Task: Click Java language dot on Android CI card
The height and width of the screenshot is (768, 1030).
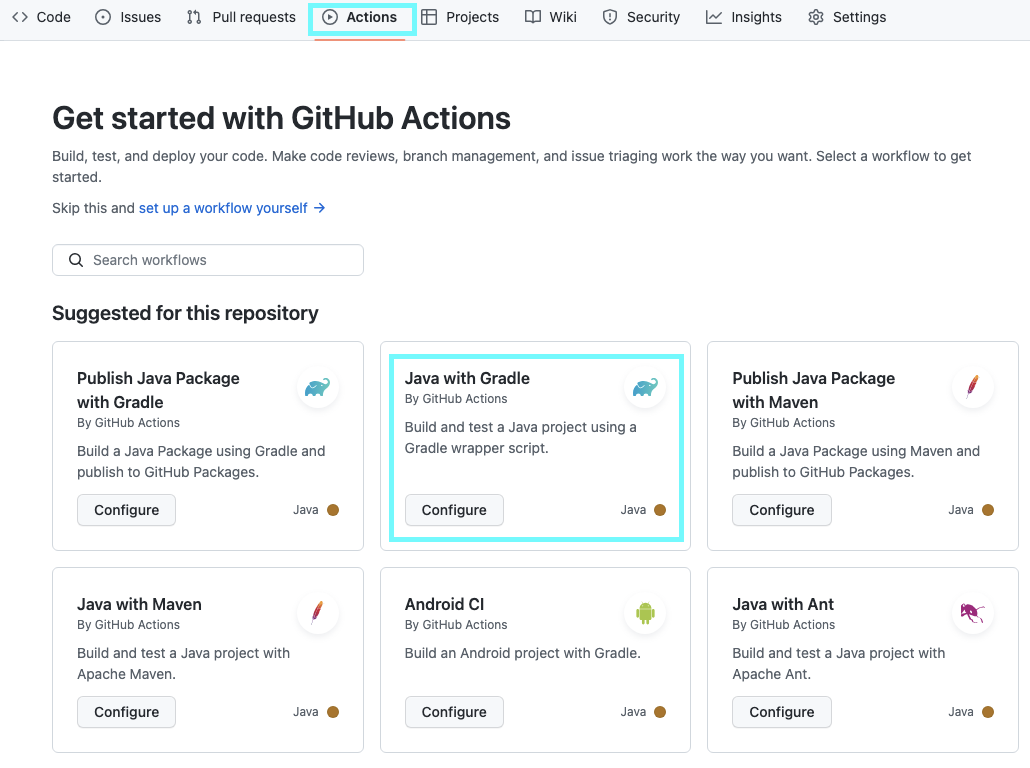Action: 660,712
